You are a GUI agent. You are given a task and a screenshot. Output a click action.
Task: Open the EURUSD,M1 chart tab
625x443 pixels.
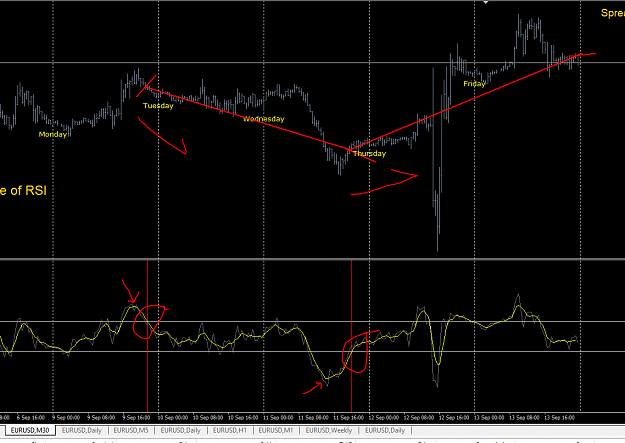point(275,431)
